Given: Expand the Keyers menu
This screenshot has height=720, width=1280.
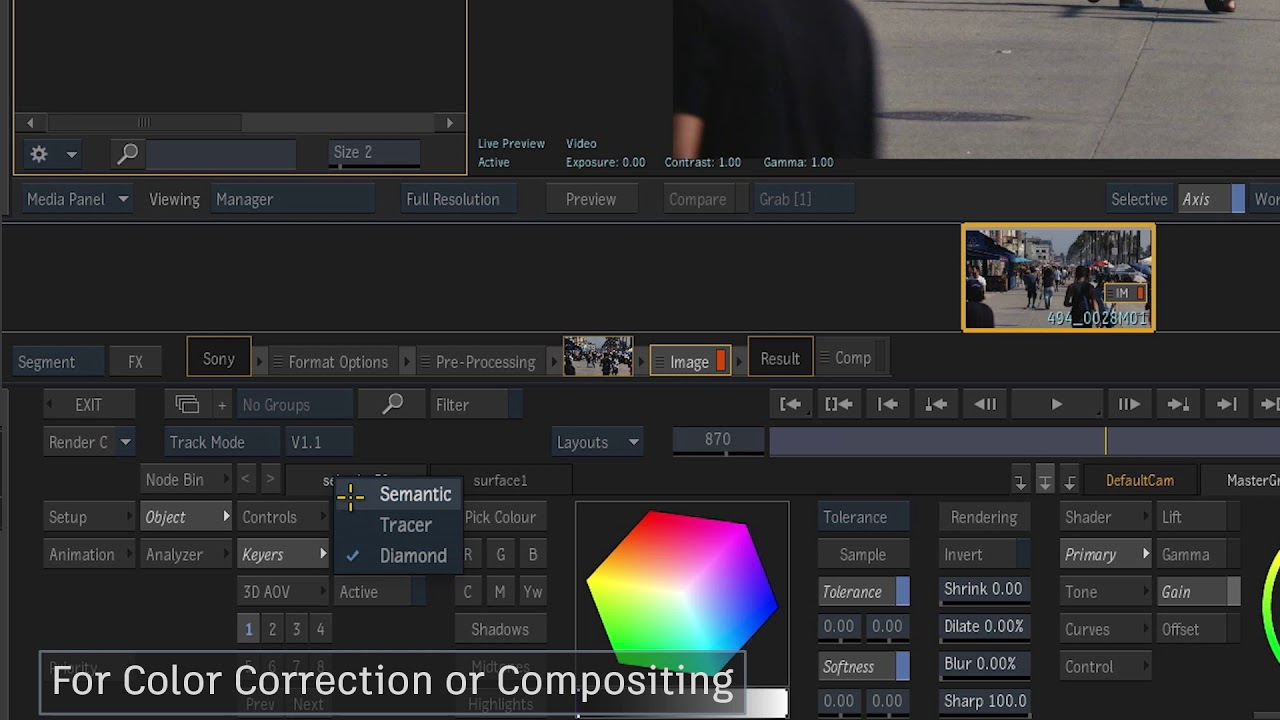Looking at the screenshot, I should [284, 554].
